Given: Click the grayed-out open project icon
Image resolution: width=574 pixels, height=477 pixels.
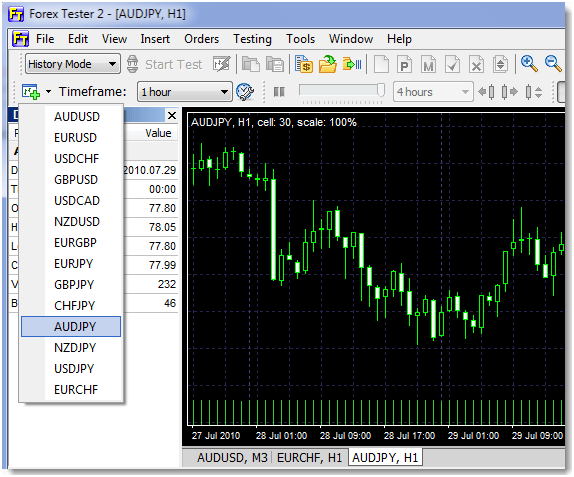Looking at the screenshot, I should pos(251,64).
